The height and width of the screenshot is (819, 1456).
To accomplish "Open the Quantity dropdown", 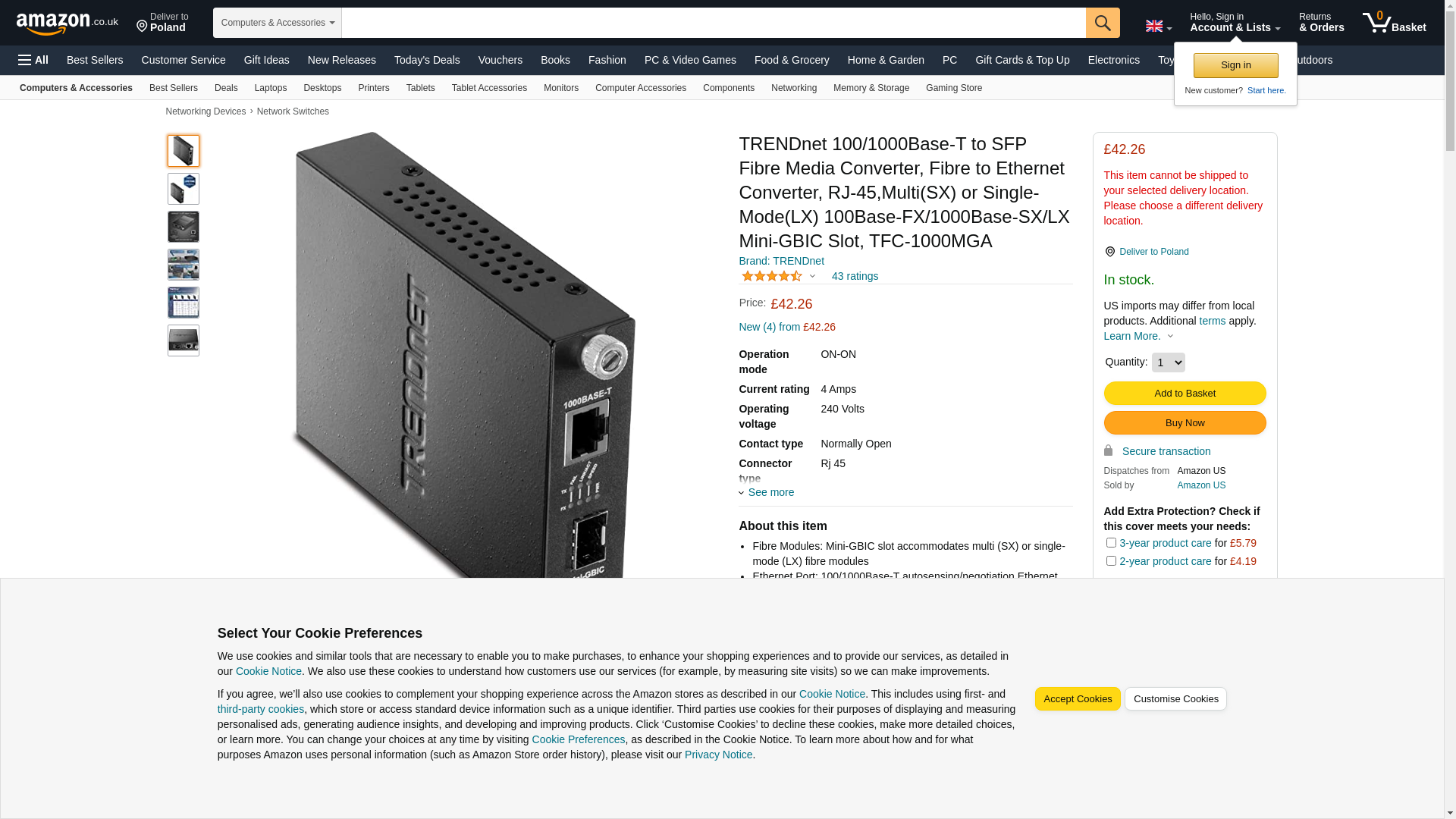I will coord(1168,362).
